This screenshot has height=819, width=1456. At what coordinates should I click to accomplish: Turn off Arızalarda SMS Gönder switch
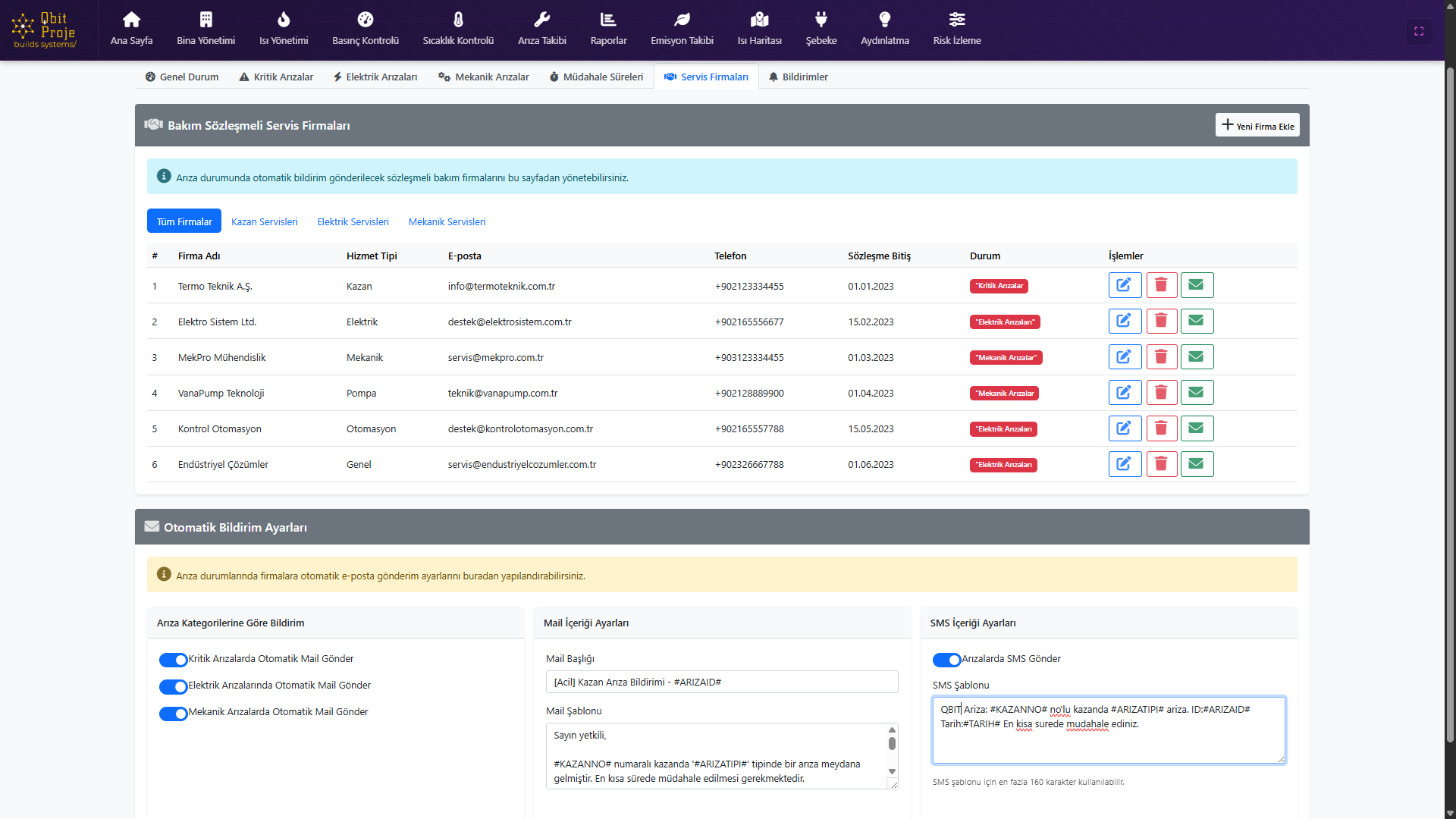[946, 660]
